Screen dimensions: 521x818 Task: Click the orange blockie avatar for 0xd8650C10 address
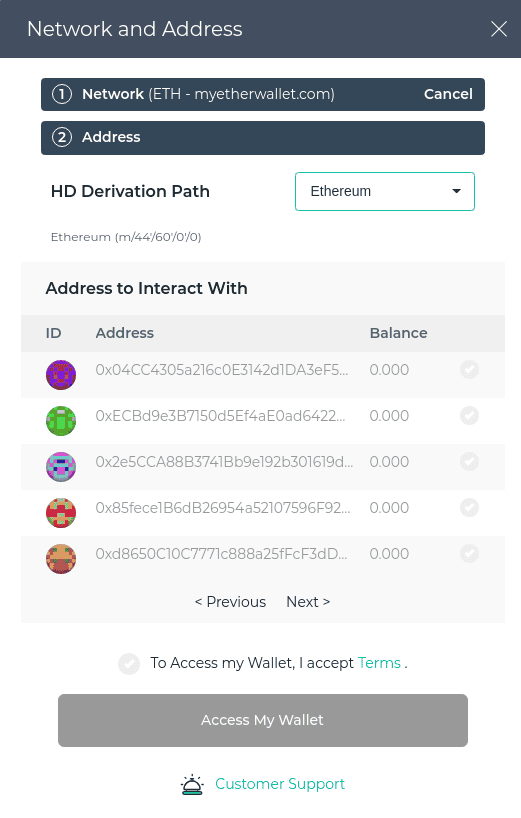(61, 559)
